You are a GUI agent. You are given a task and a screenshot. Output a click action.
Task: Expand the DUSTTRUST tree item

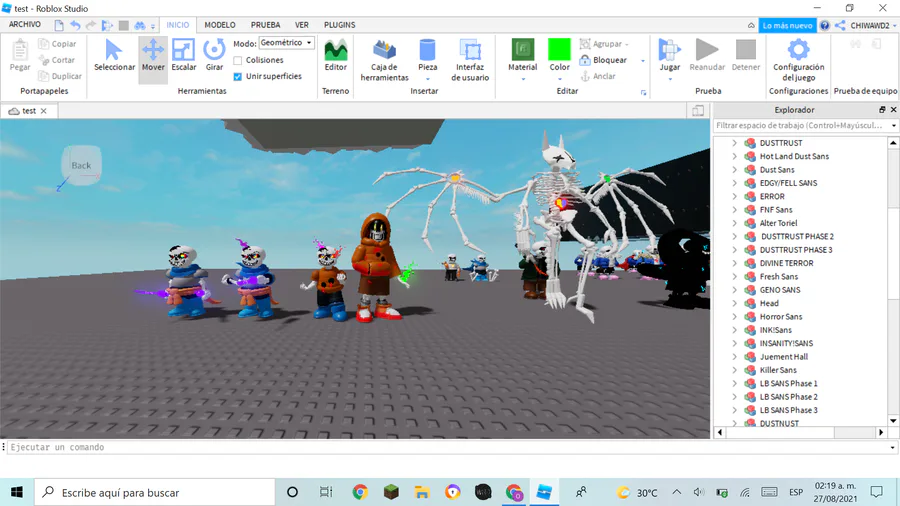734,143
